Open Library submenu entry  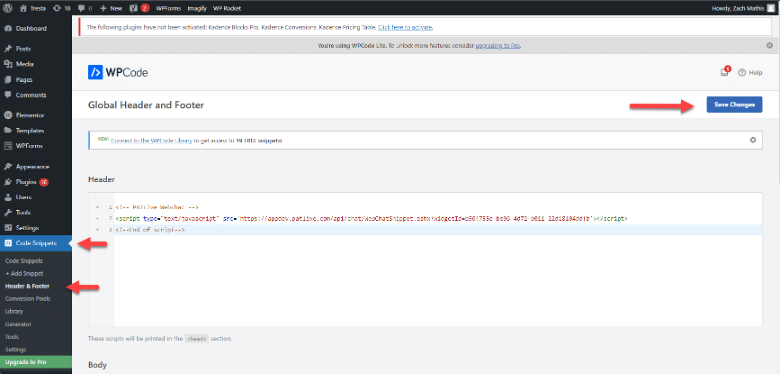tap(14, 311)
